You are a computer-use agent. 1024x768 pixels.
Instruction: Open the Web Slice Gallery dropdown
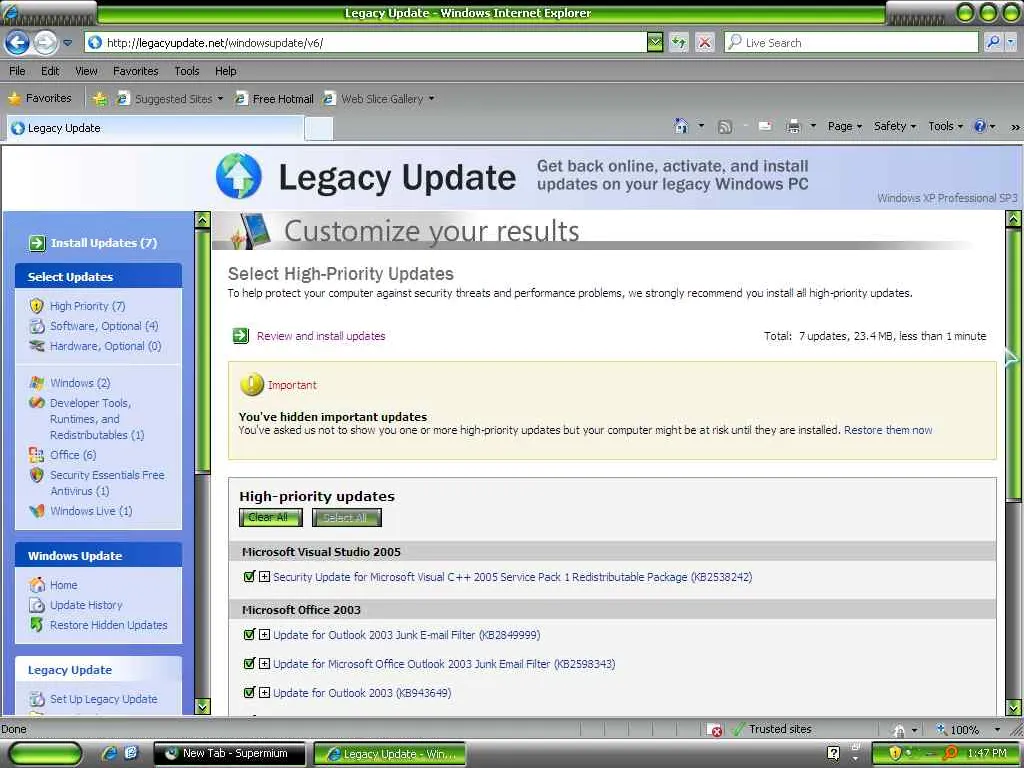pos(431,99)
